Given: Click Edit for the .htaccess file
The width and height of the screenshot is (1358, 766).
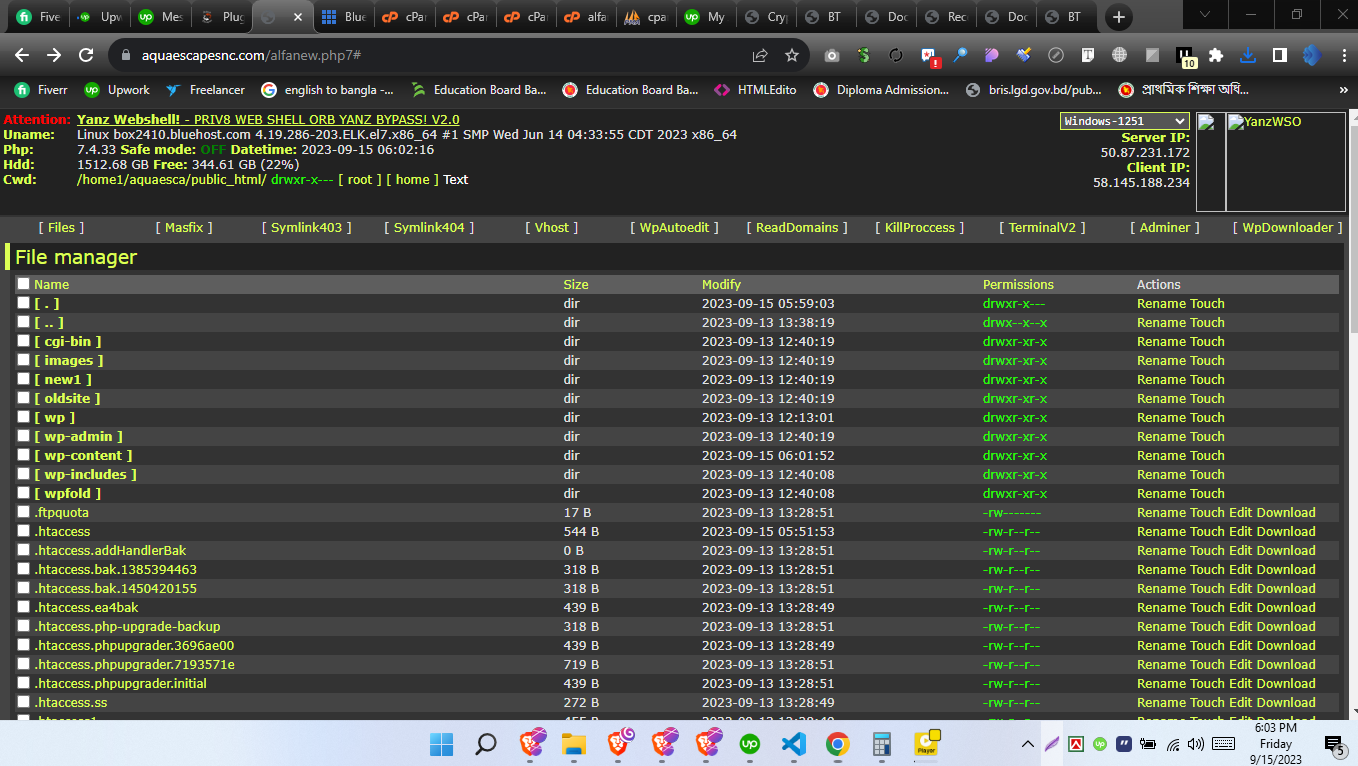Looking at the screenshot, I should pos(1240,531).
